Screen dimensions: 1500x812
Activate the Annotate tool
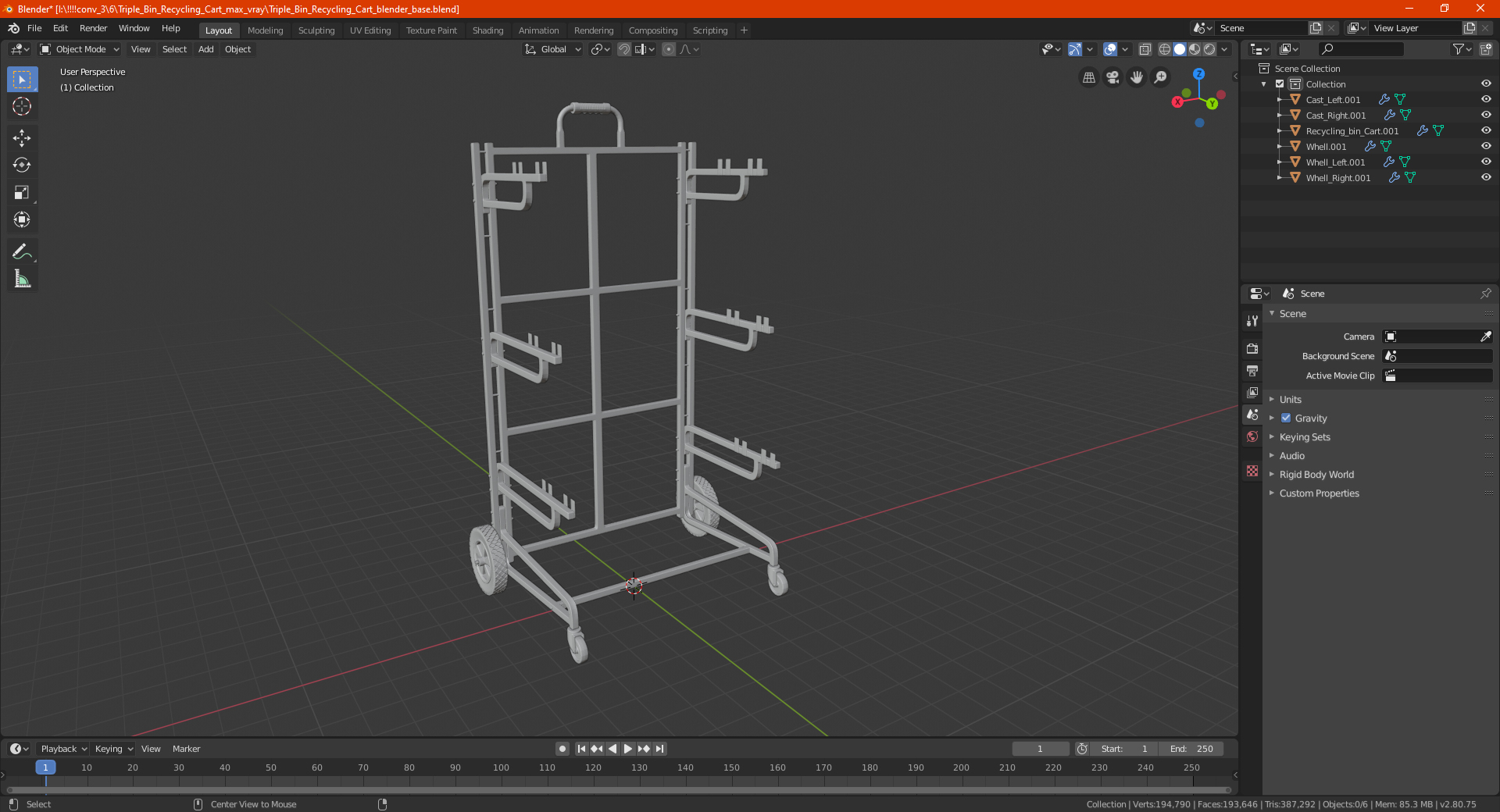(x=22, y=251)
